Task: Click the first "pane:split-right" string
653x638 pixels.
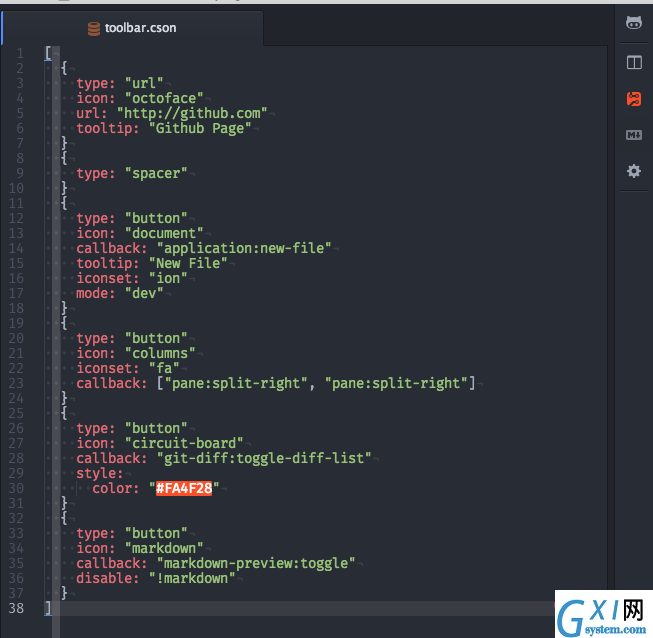Action: (236, 383)
